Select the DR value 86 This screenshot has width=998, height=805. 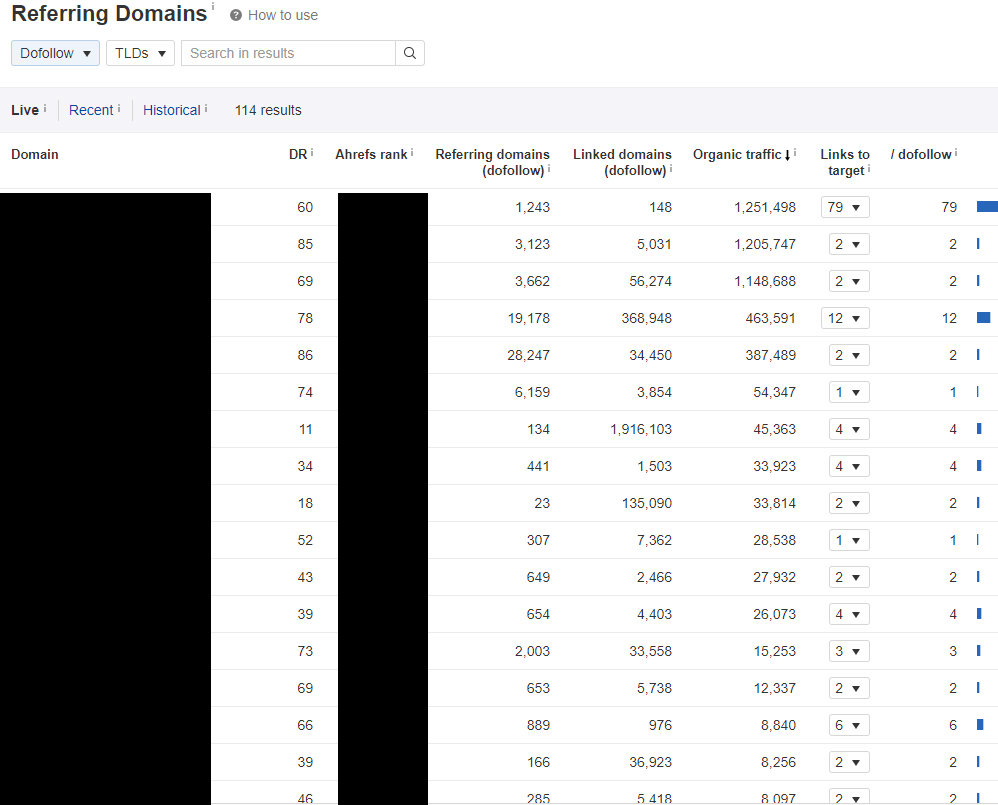pyautogui.click(x=305, y=354)
